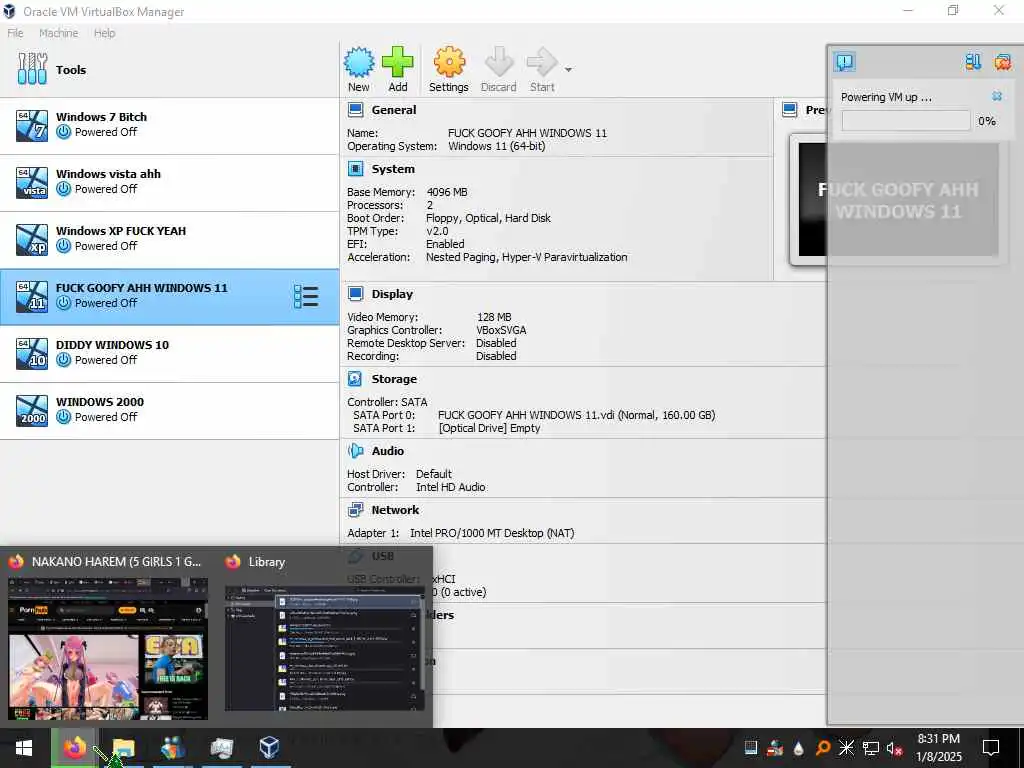Open the Machine menu

58,33
